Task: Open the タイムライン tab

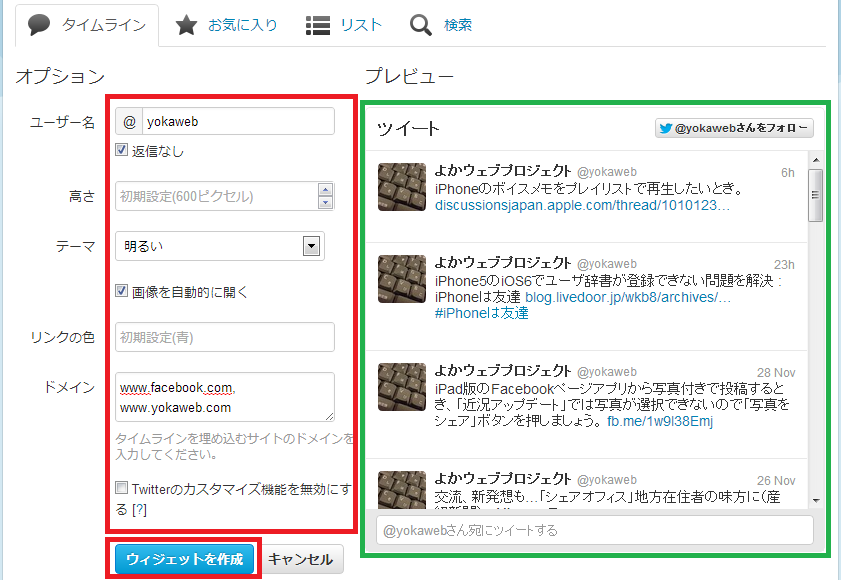Action: point(87,25)
